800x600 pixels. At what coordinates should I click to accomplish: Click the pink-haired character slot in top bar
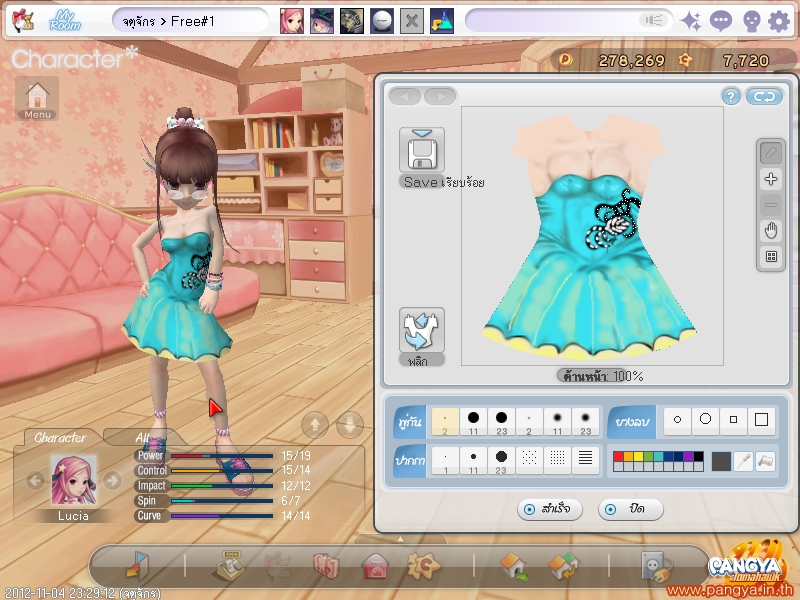coord(291,21)
